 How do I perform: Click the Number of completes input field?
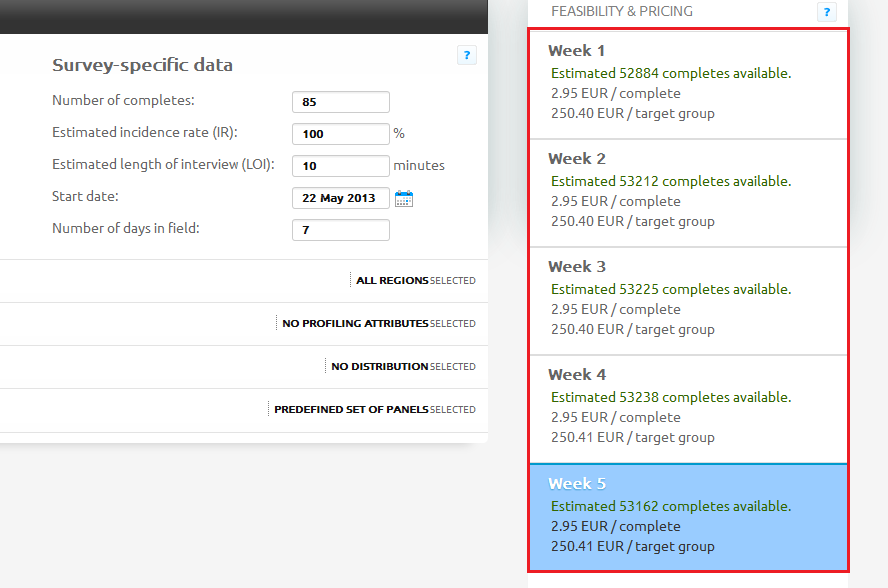[340, 102]
